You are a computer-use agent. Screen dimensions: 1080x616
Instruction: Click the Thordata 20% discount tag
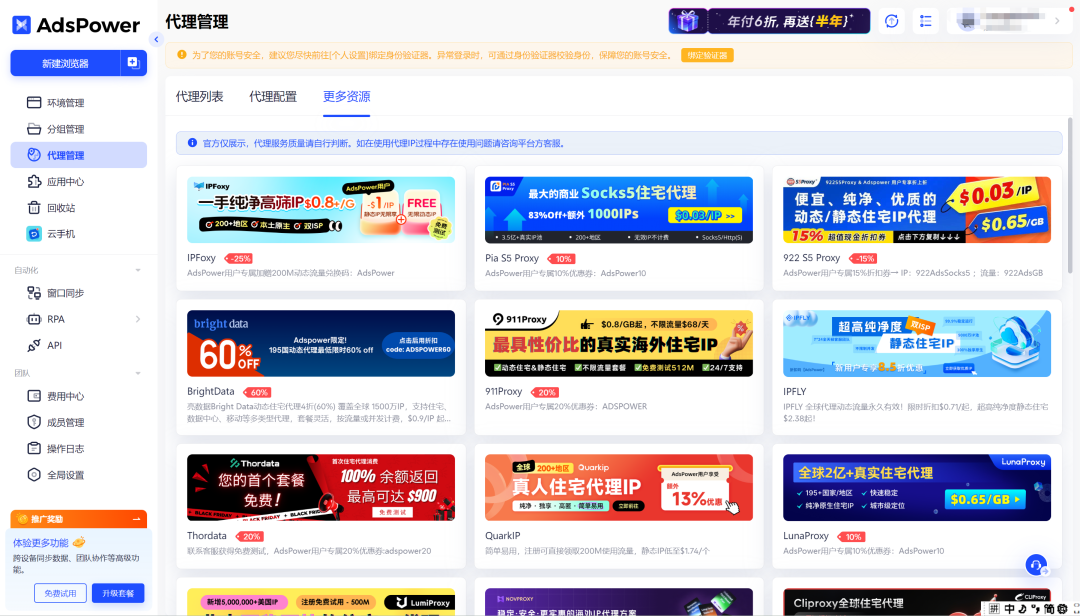coord(249,536)
